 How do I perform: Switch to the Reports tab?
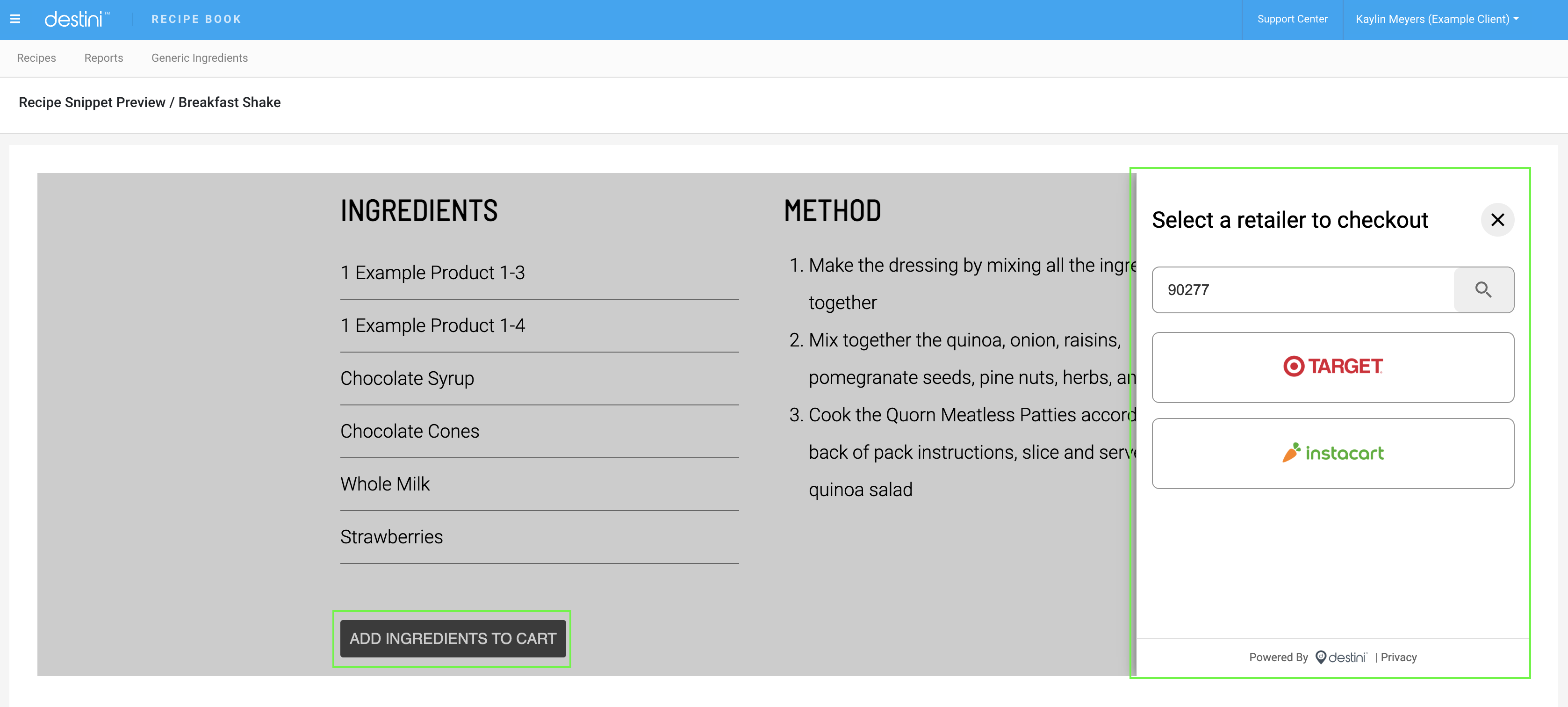103,58
